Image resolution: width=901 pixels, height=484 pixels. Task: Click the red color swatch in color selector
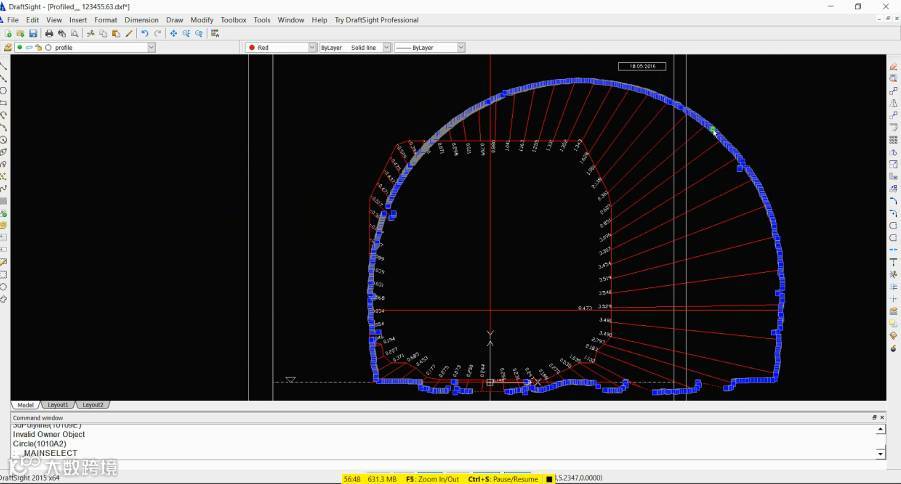[x=252, y=47]
